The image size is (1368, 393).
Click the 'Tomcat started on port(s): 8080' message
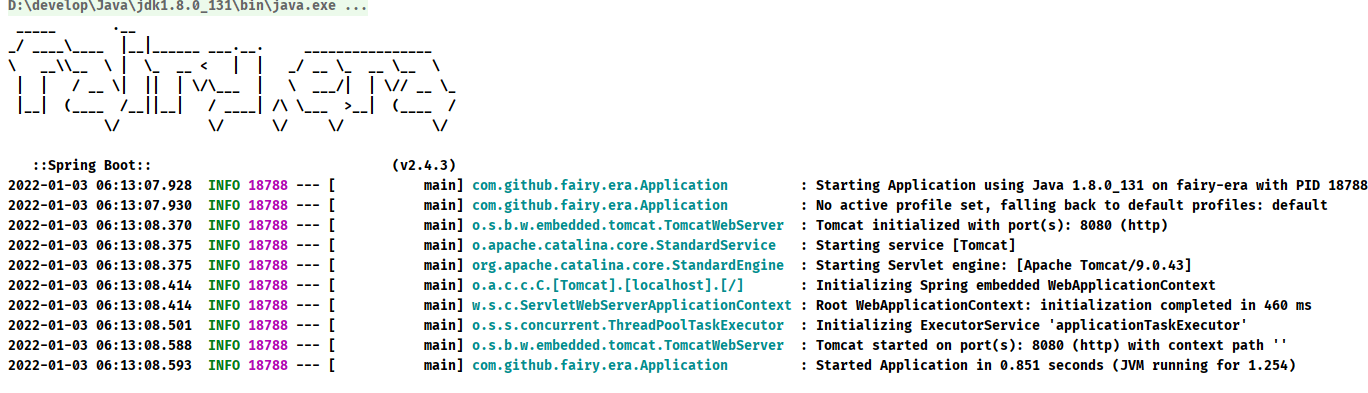click(x=1051, y=345)
